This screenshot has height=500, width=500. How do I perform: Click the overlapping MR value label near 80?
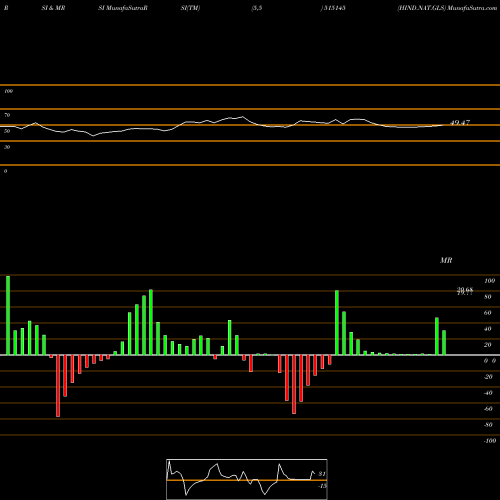(x=465, y=292)
